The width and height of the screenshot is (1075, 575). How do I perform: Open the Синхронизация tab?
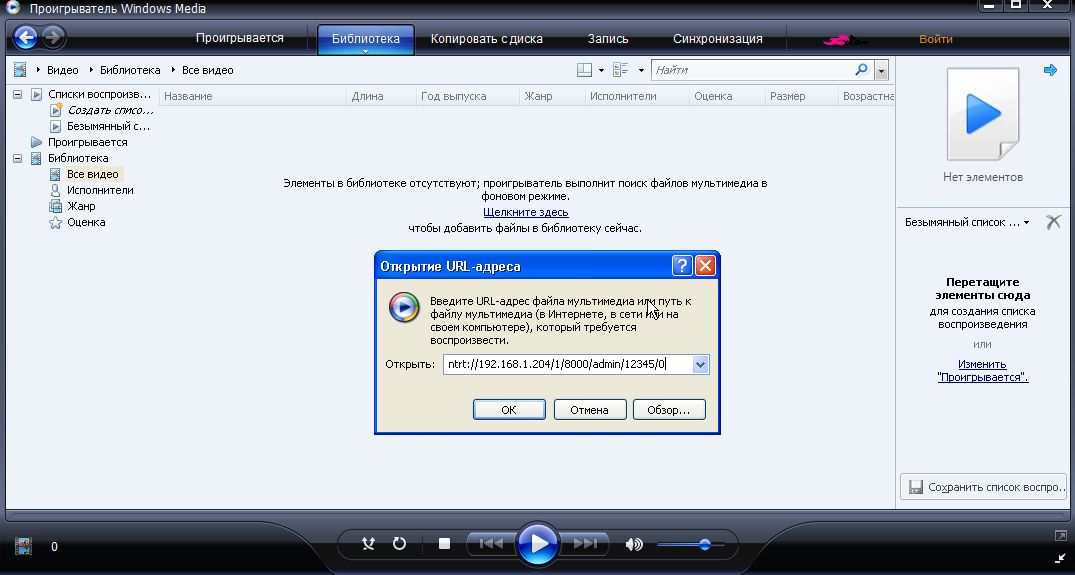[x=718, y=38]
